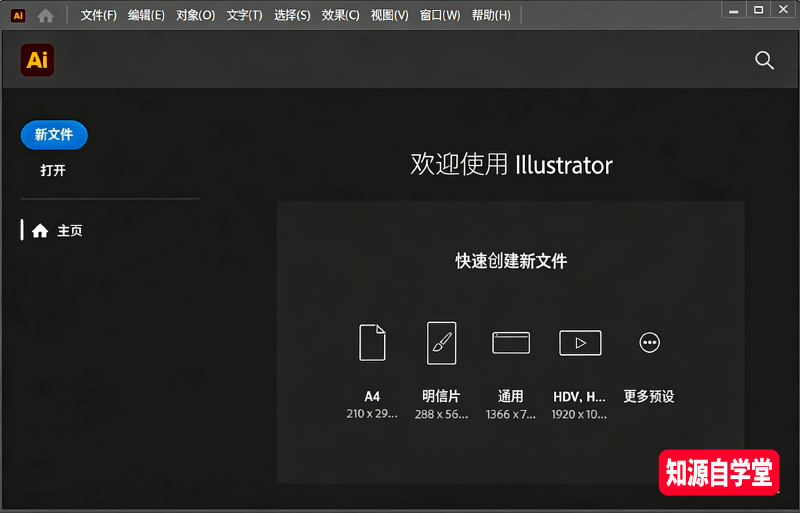Click the 更多预设 label

[649, 396]
